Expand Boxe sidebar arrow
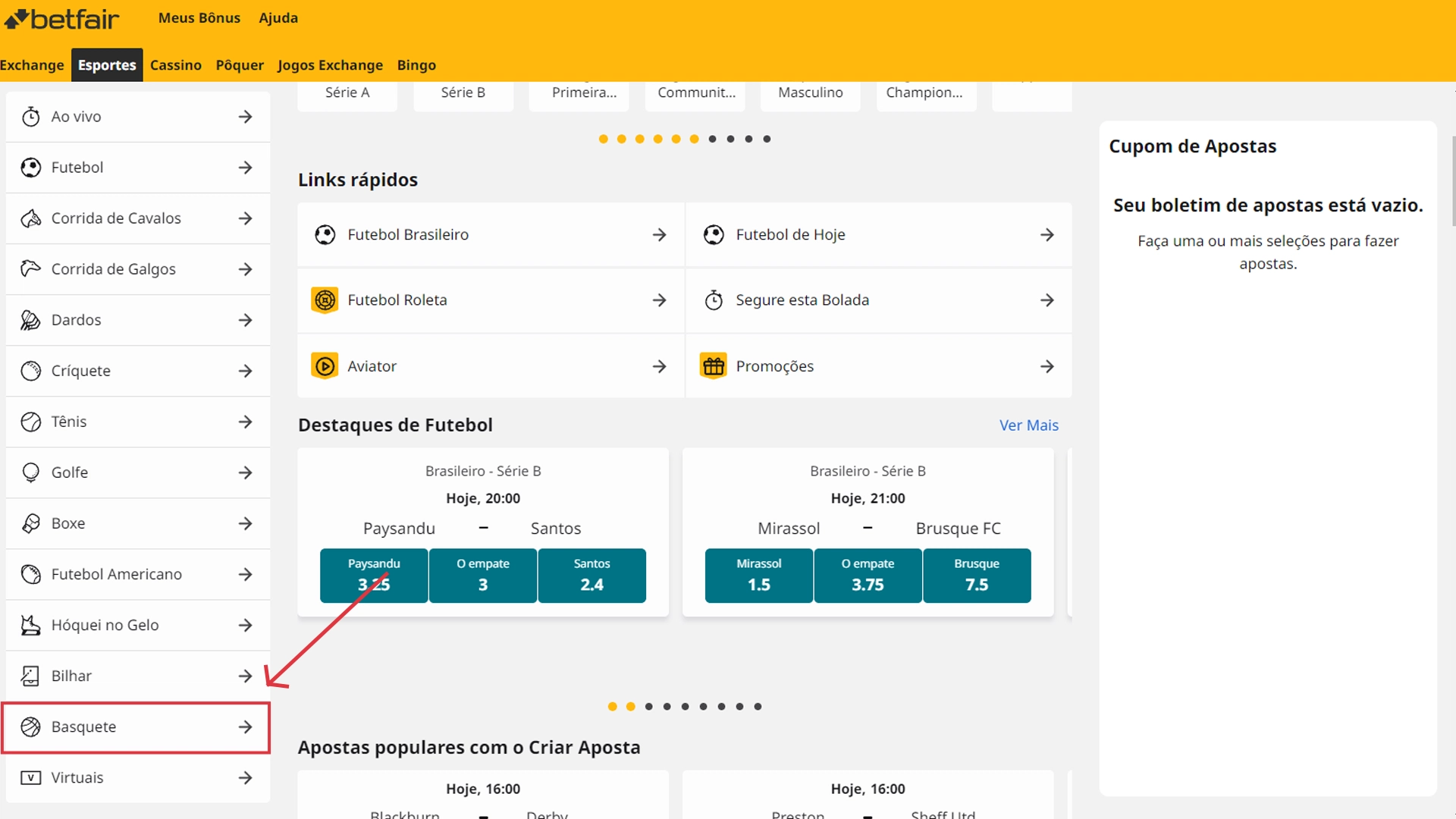The image size is (1456, 819). point(245,523)
